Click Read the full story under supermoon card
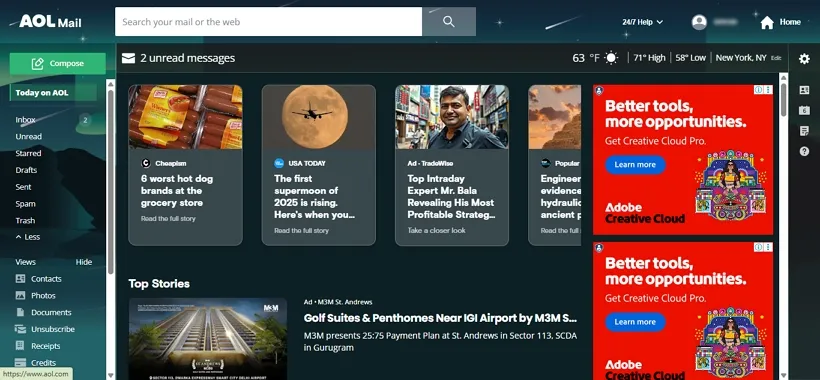This screenshot has width=820, height=380. pos(301,231)
